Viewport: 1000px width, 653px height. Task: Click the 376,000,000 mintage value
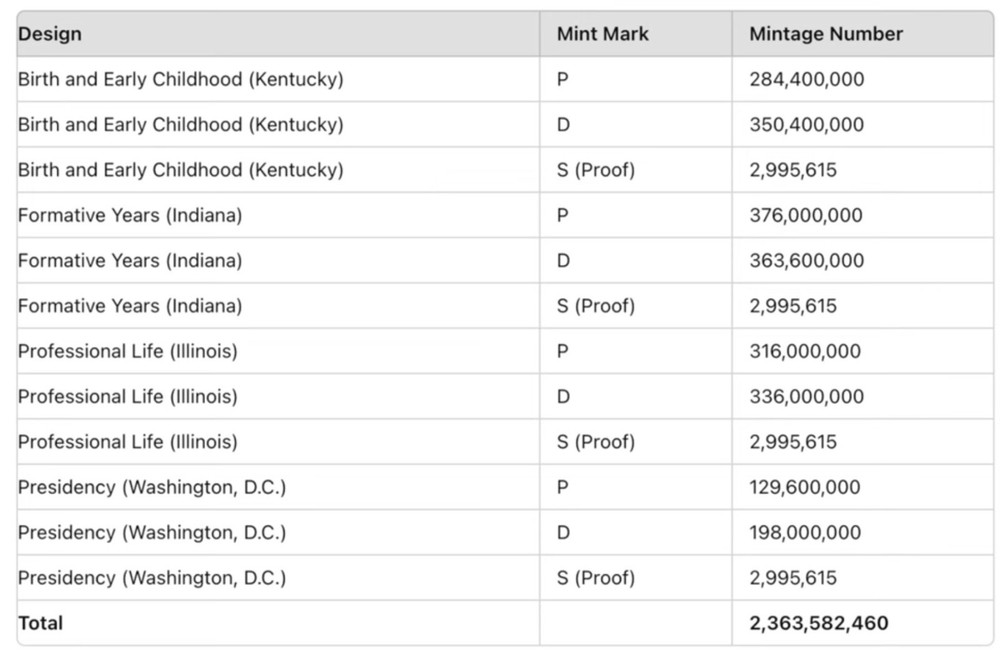(806, 215)
